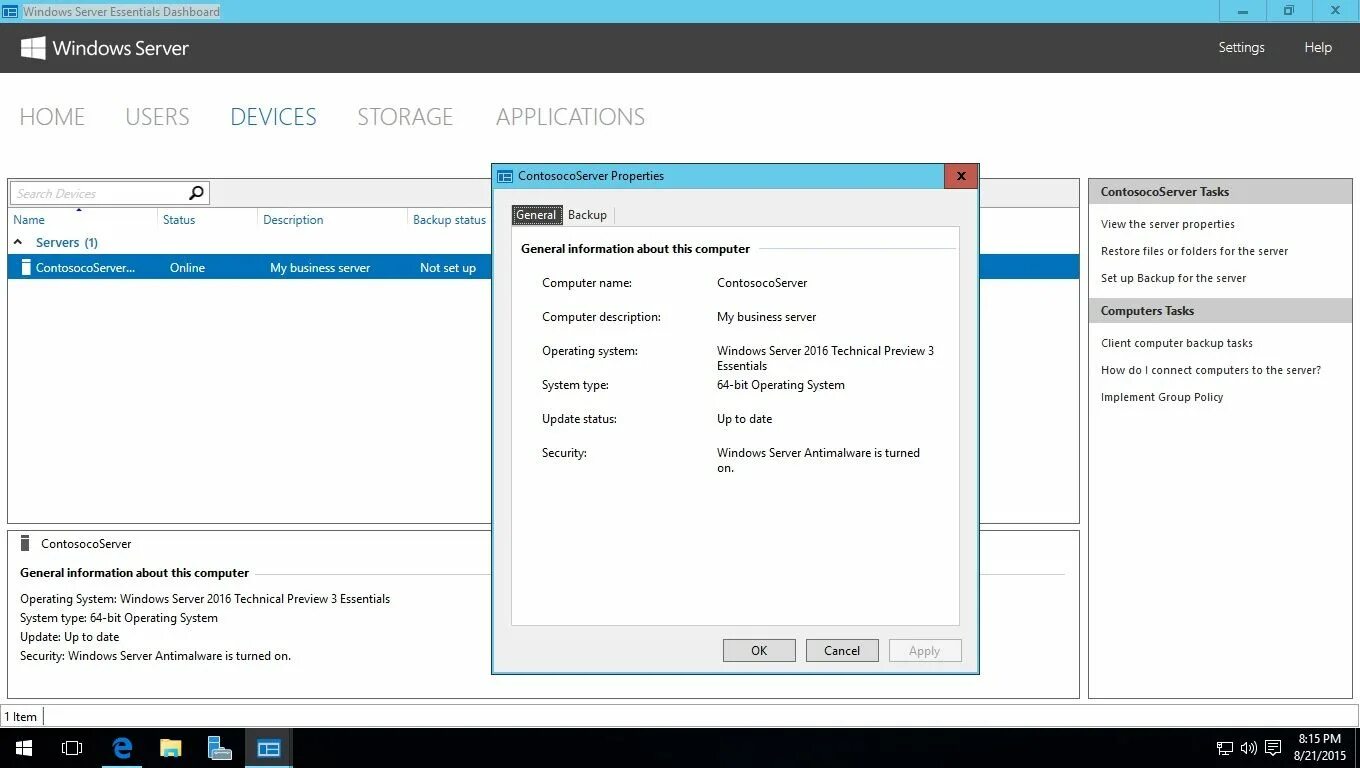The image size is (1360, 768).
Task: Click OK in the Properties dialog
Action: point(759,650)
